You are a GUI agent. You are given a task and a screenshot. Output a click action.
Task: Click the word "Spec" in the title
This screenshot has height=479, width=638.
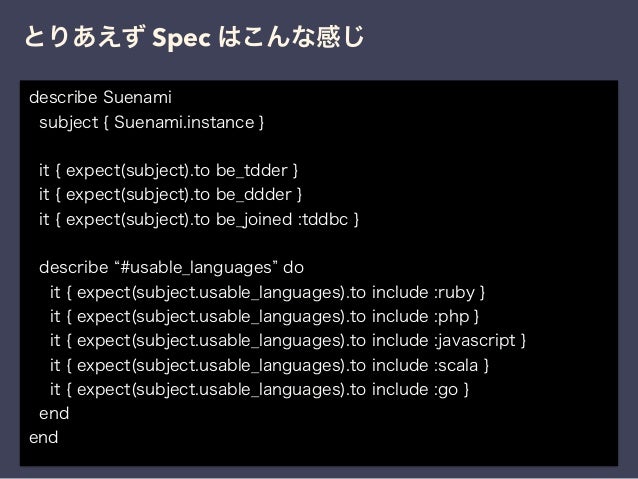[181, 38]
